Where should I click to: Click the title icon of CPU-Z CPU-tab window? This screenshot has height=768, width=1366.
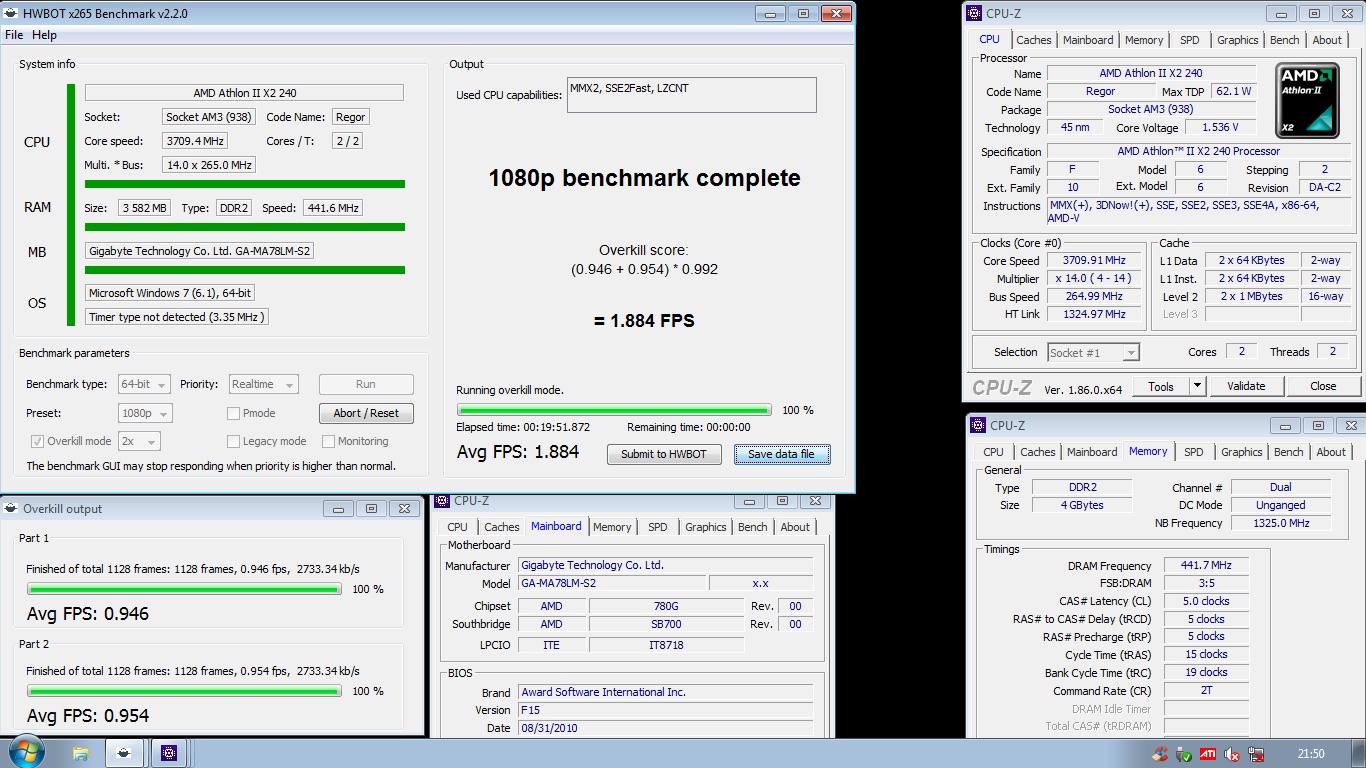click(975, 13)
